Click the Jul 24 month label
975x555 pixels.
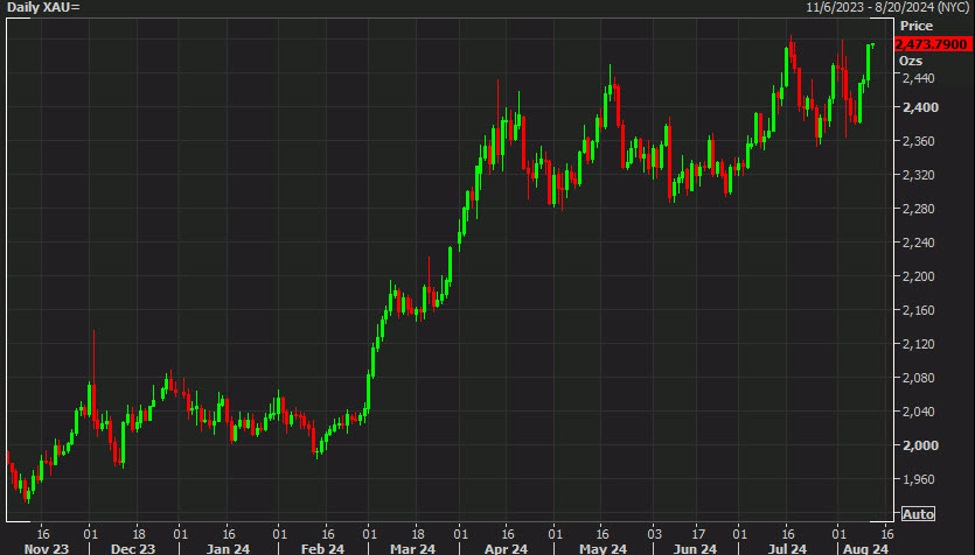point(787,549)
